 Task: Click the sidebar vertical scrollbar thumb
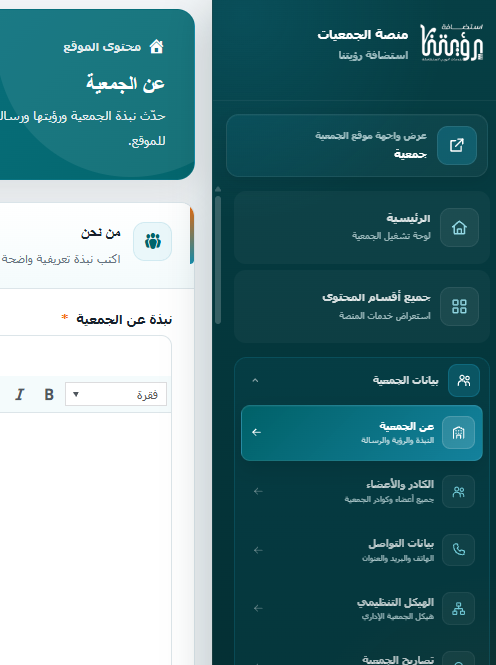pyautogui.click(x=218, y=260)
